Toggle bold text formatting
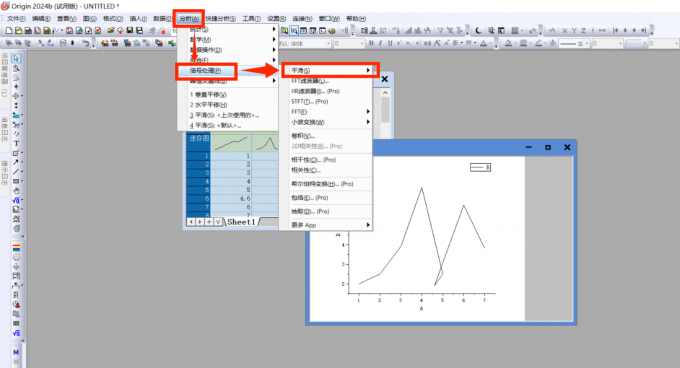The image size is (680, 368). (371, 43)
